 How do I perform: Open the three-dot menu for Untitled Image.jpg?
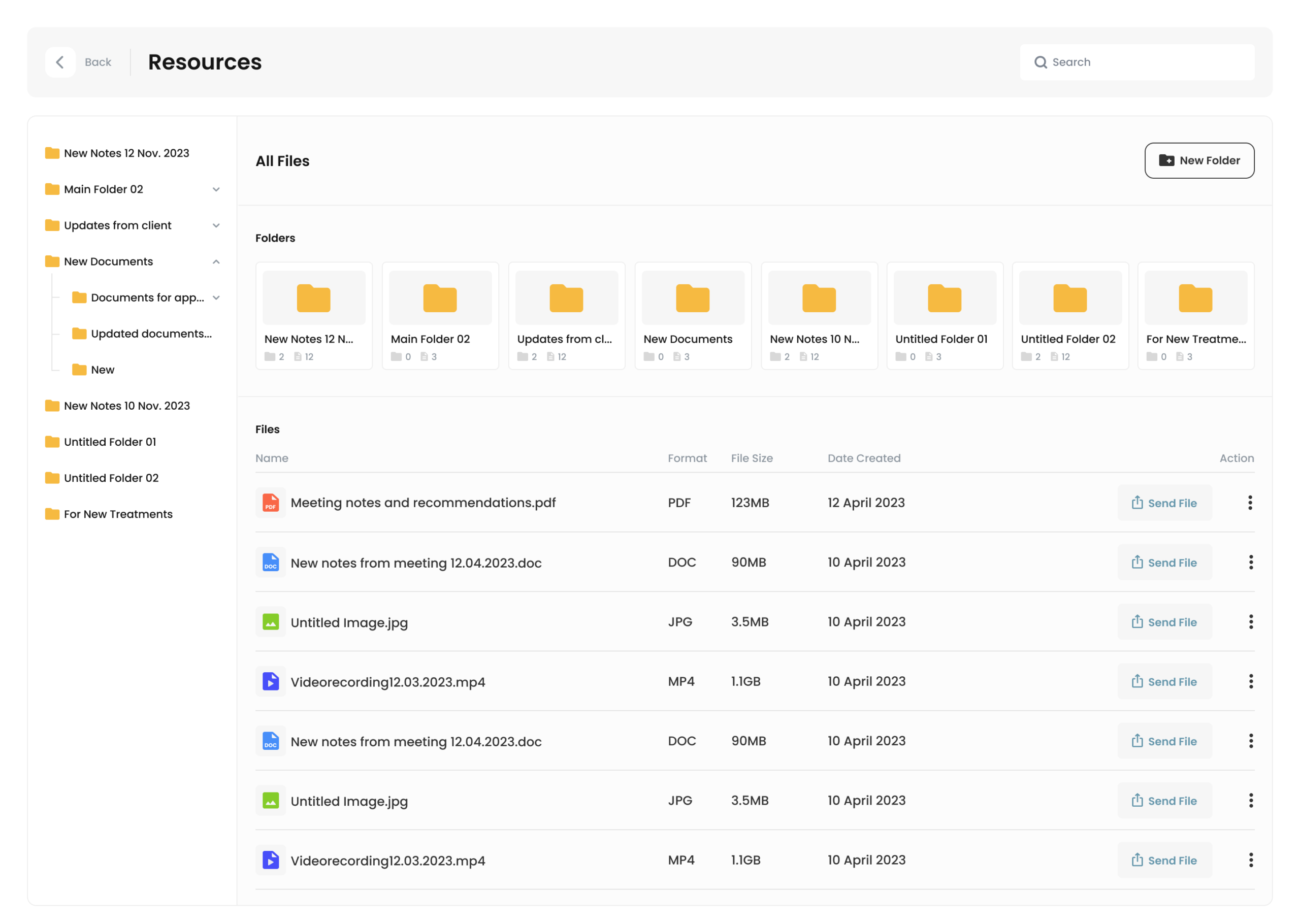[x=1250, y=622]
